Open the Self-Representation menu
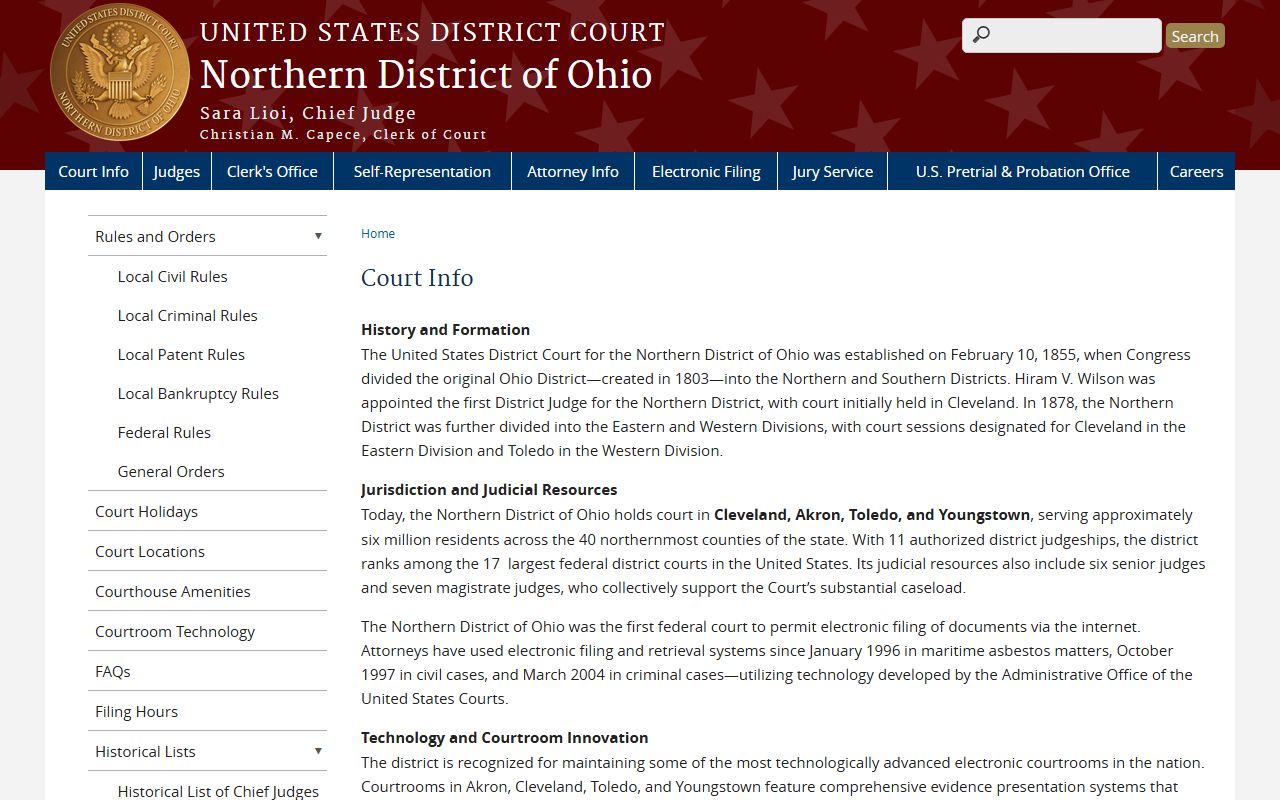 click(x=422, y=171)
